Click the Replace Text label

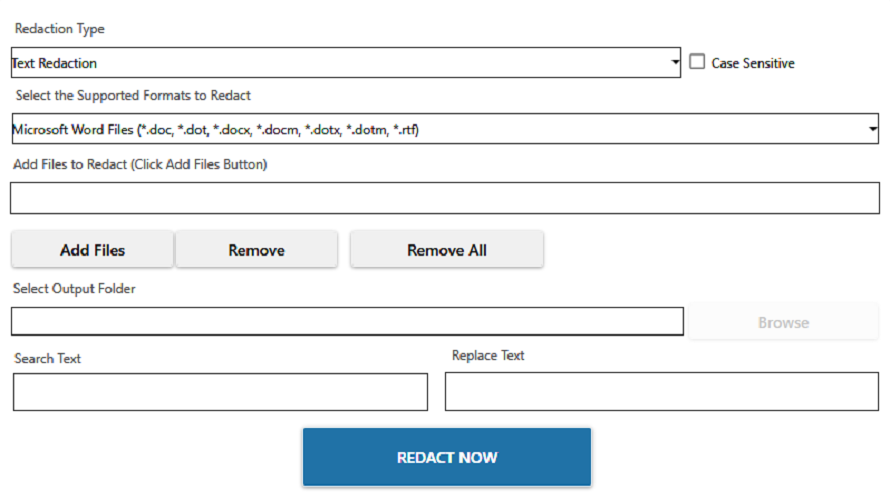pyautogui.click(x=488, y=355)
